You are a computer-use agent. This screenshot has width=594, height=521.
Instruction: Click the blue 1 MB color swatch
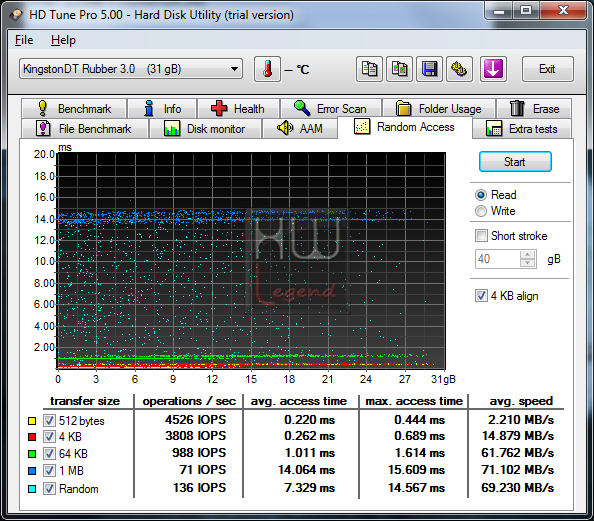(32, 471)
